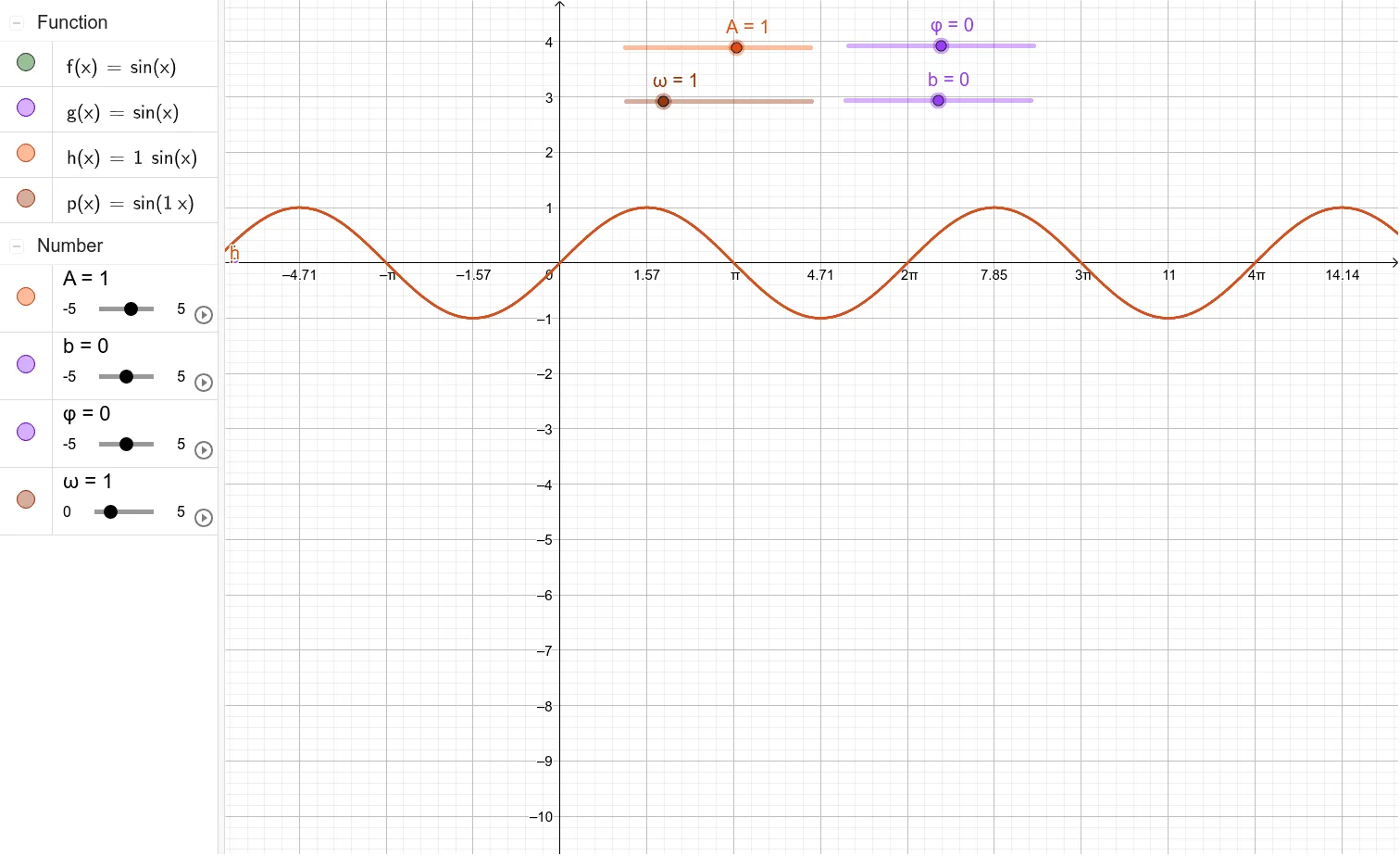Play animation for slider b
Image resolution: width=1400 pixels, height=856 pixels.
pyautogui.click(x=204, y=383)
